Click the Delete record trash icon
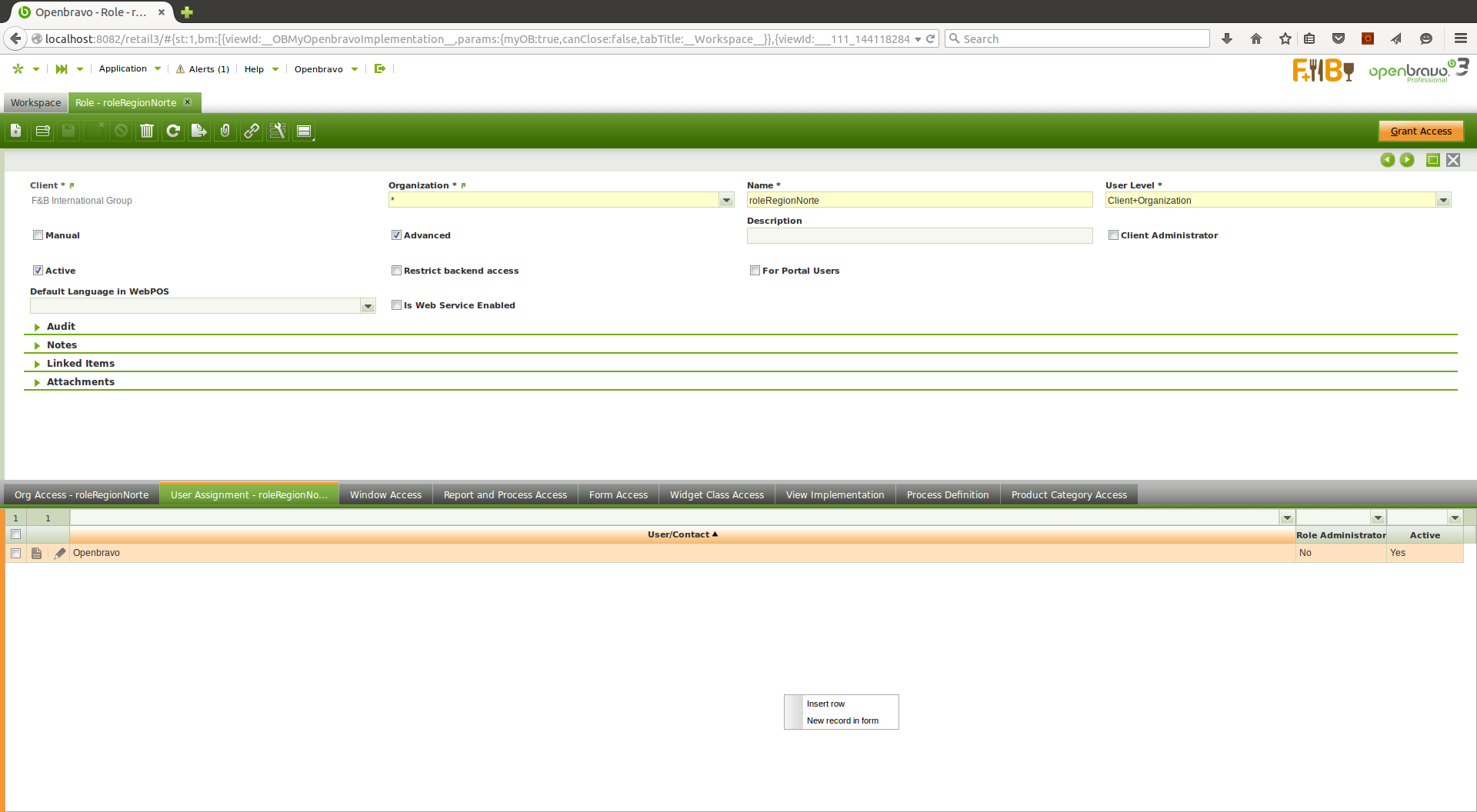Image resolution: width=1477 pixels, height=812 pixels. 147,131
